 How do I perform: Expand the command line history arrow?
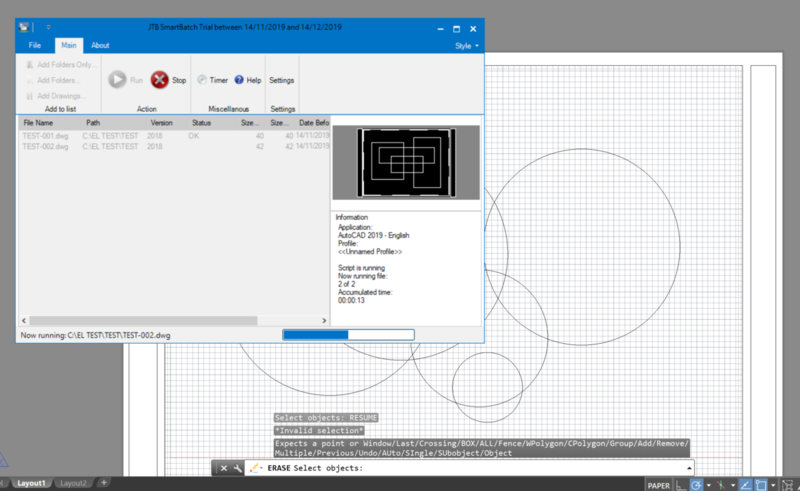coord(688,468)
